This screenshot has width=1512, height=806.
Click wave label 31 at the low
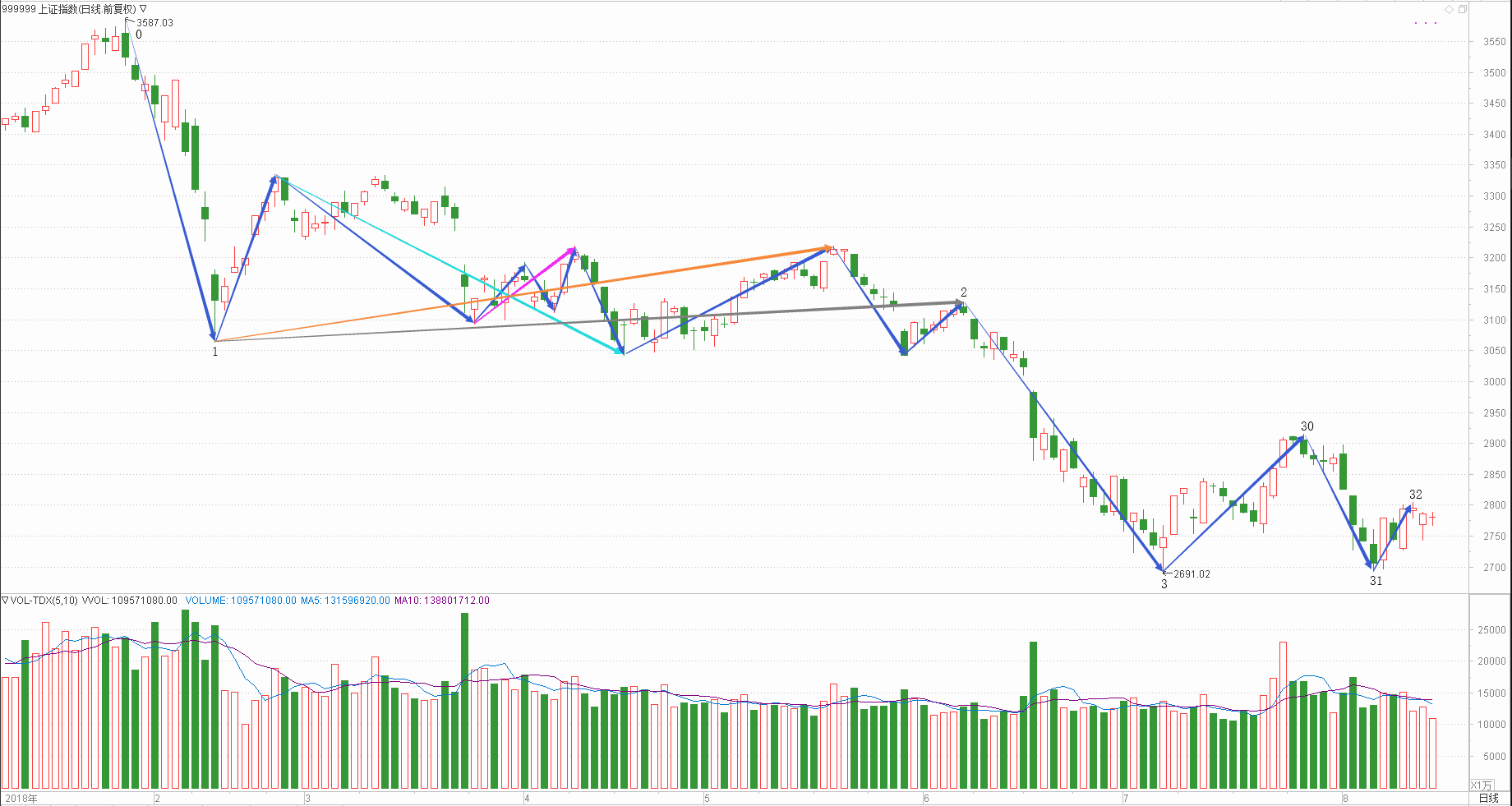1376,581
